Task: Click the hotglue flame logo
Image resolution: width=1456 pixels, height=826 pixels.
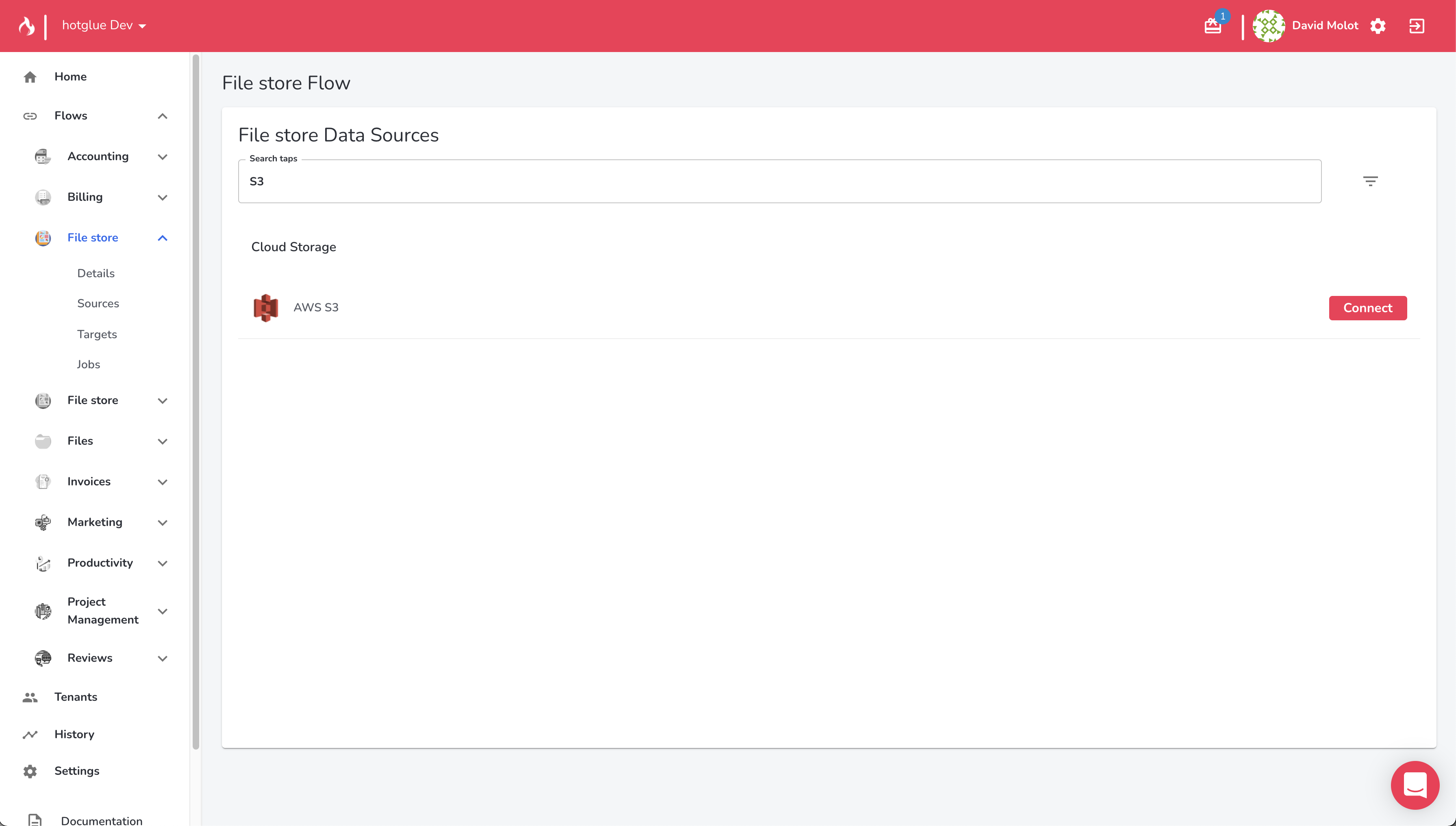Action: pos(26,26)
